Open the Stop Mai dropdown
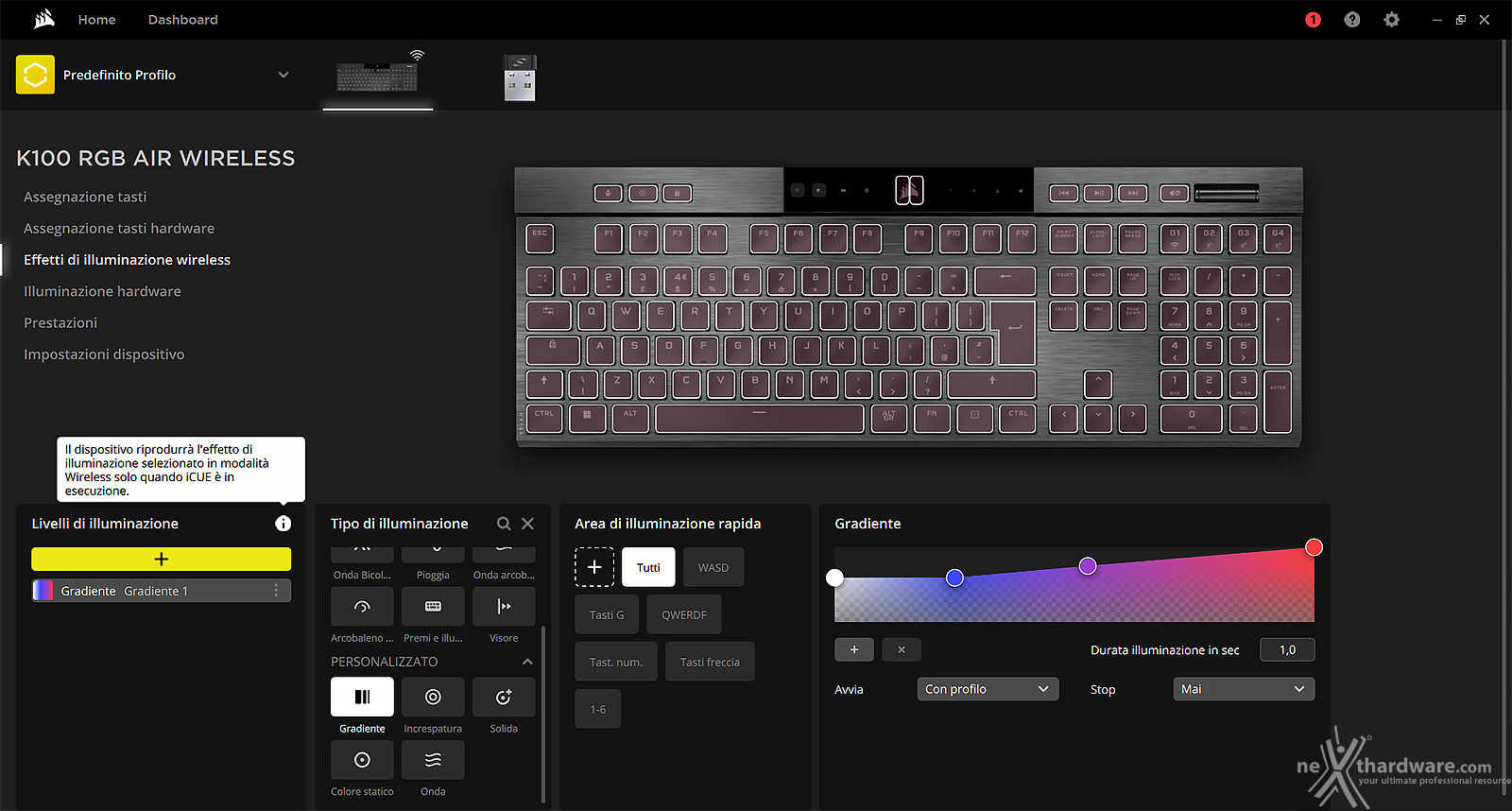The height and width of the screenshot is (811, 1512). (x=1244, y=689)
